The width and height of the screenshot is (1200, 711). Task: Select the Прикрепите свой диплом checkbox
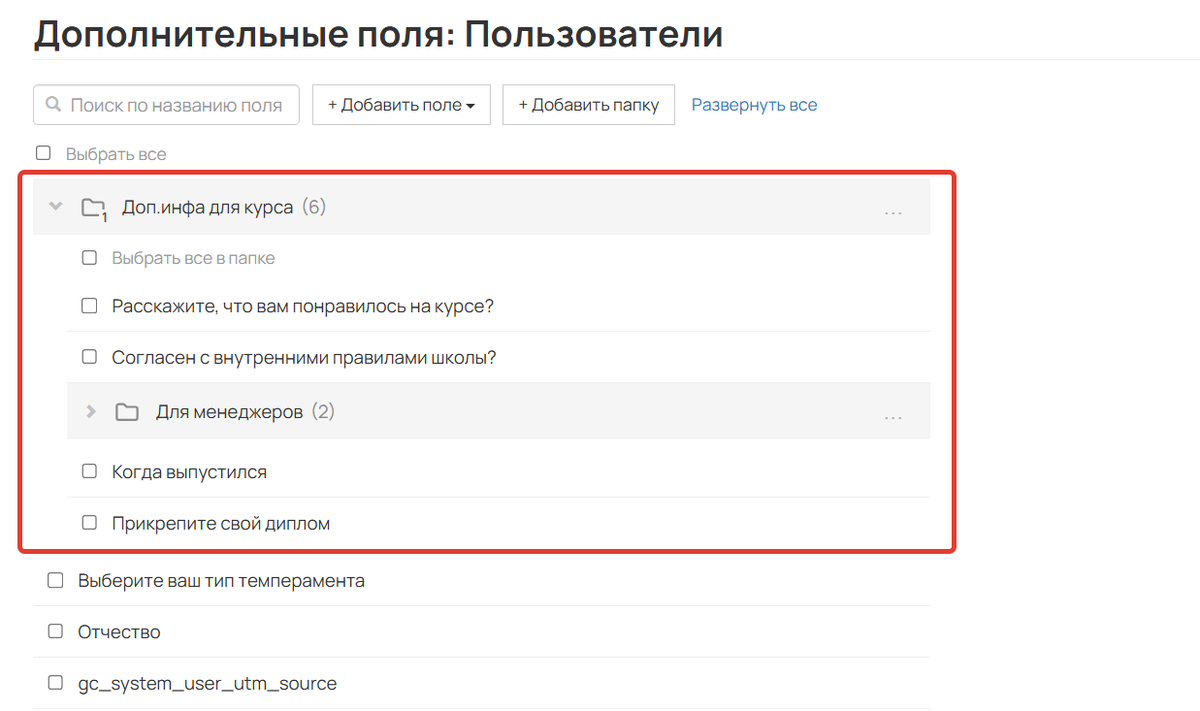(89, 523)
